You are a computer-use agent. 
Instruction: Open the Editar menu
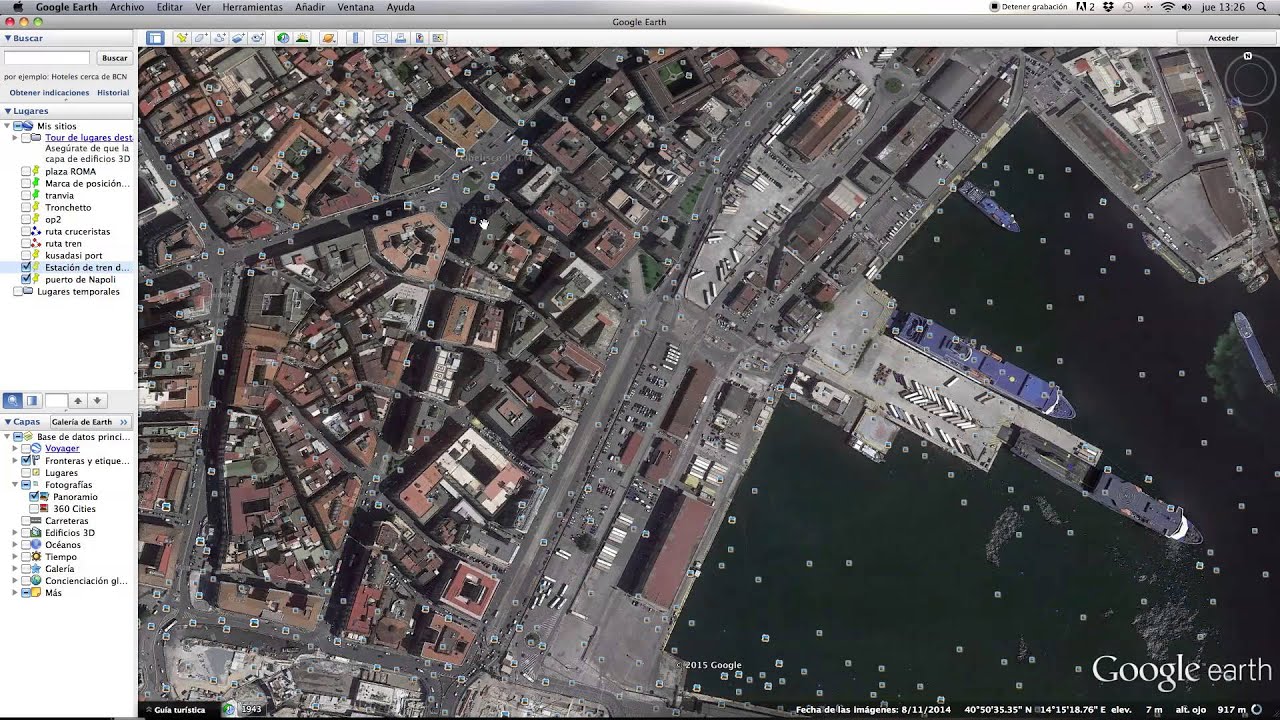170,7
